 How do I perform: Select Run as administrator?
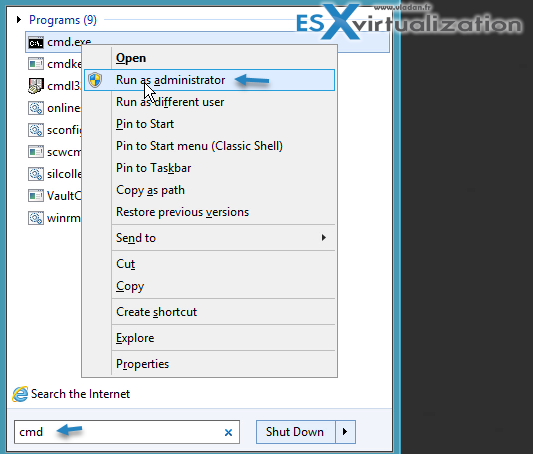209,80
